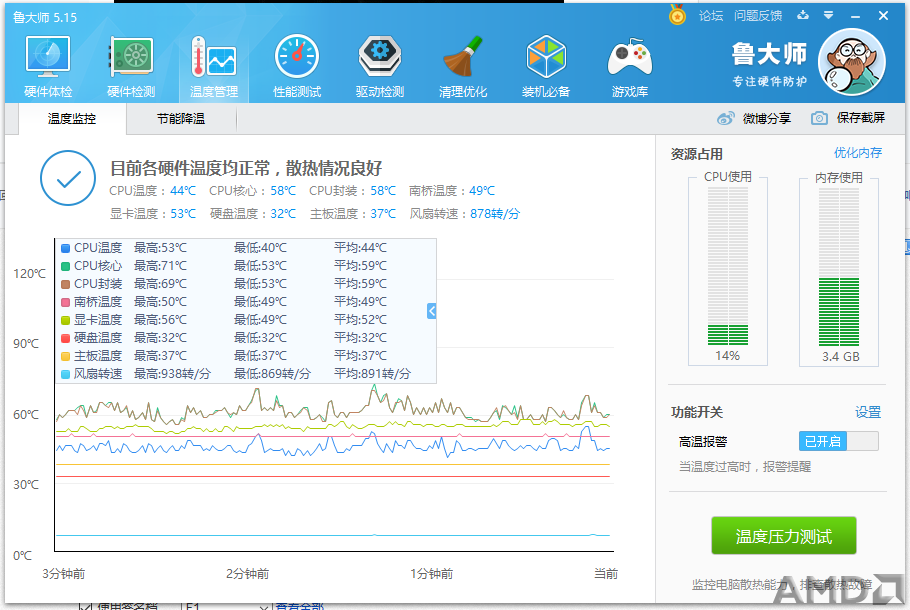
Task: Select 温度管理 thermometer icon
Action: click(214, 57)
